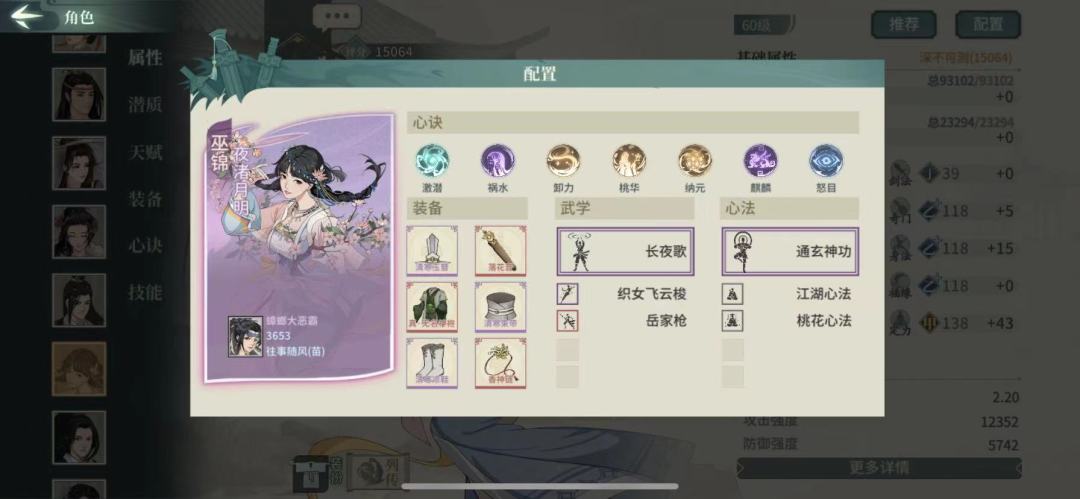Select the 祸水 heart art icon
This screenshot has height=499, width=1080.
coord(497,161)
